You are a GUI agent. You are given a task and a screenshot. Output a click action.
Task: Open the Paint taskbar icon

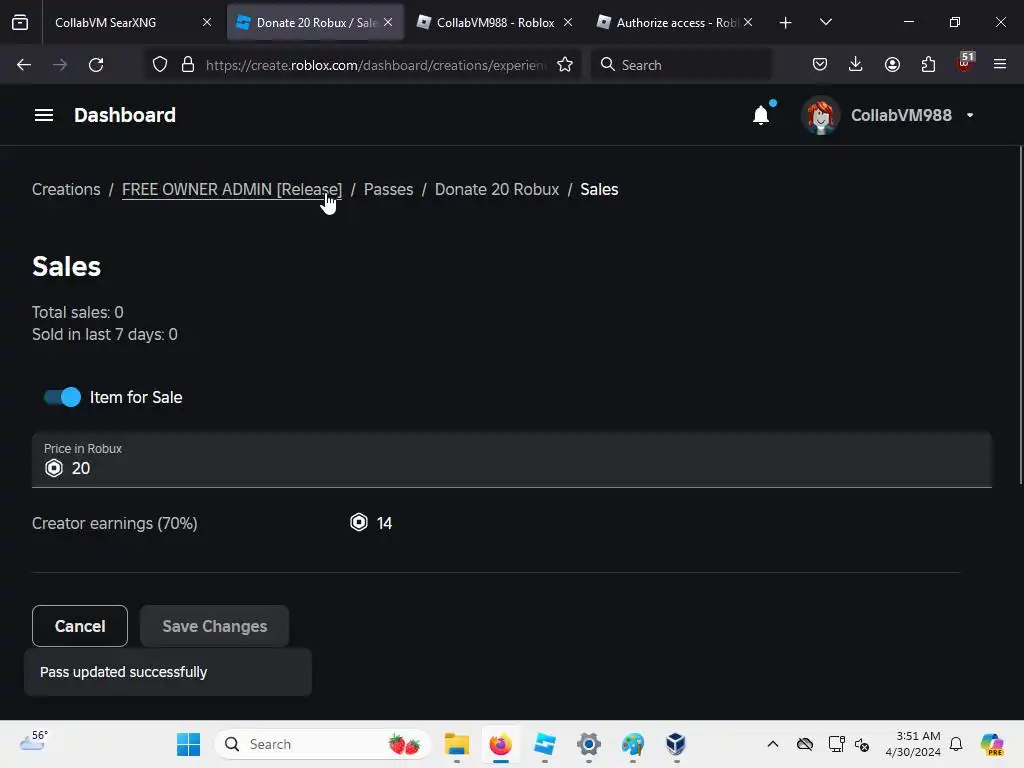click(632, 744)
